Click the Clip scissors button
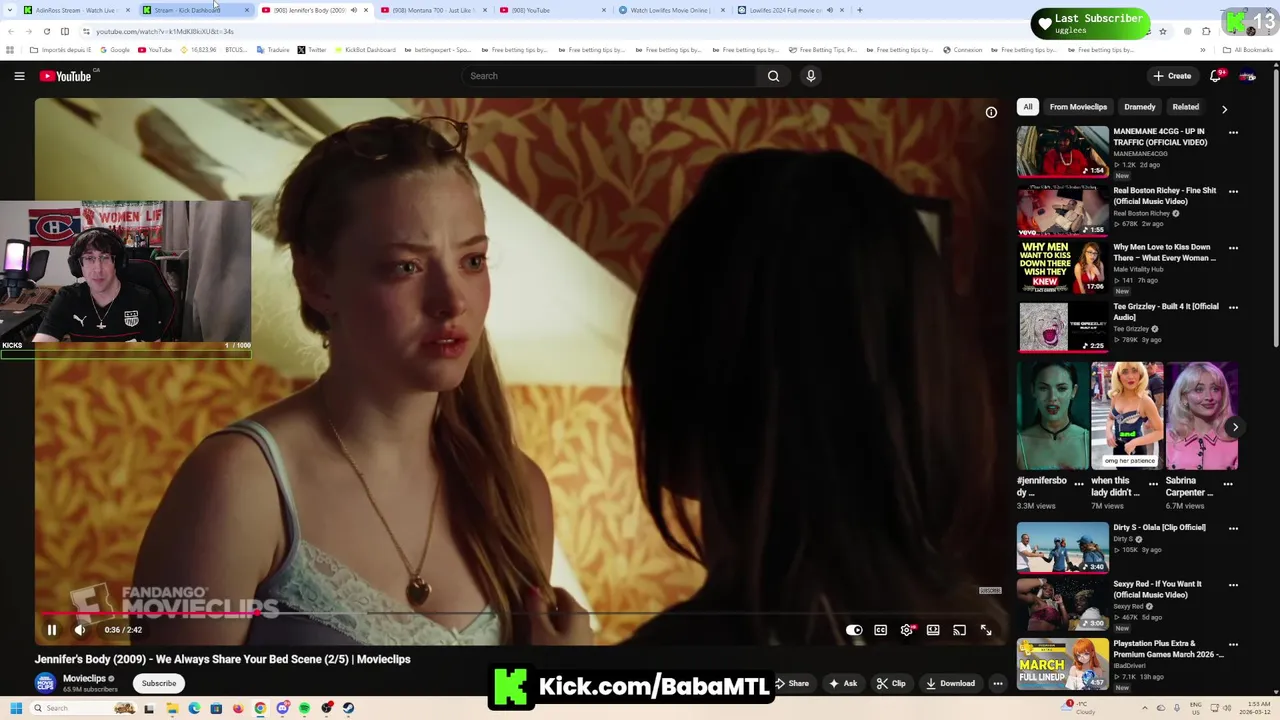Image resolution: width=1280 pixels, height=720 pixels. (x=891, y=683)
